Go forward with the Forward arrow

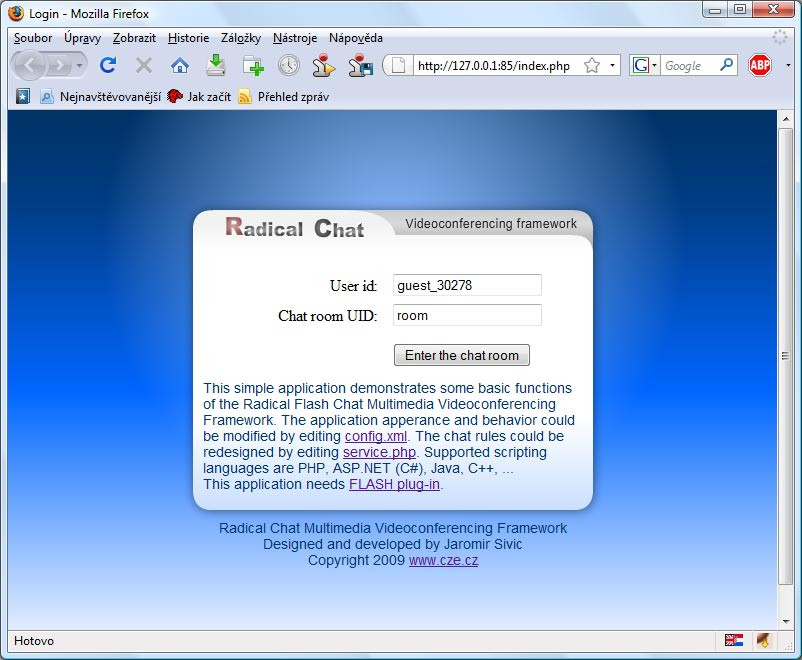point(60,65)
